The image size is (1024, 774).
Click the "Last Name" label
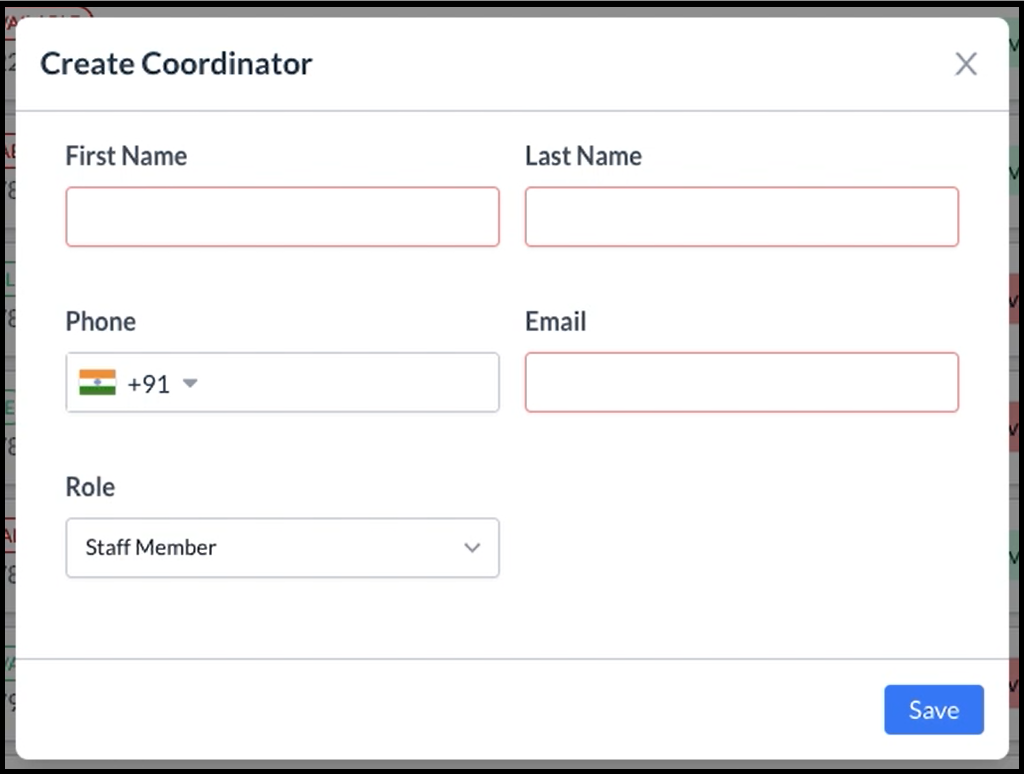coord(583,156)
